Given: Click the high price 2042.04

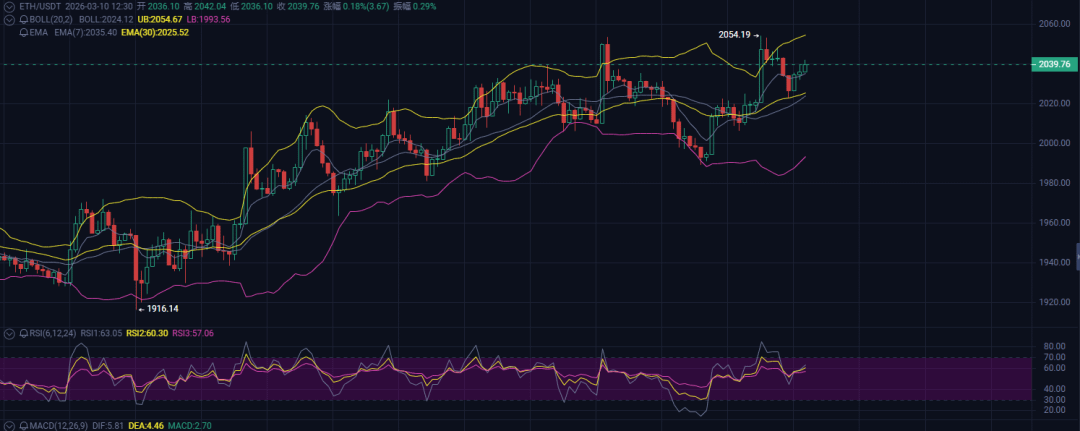Looking at the screenshot, I should tap(211, 6).
